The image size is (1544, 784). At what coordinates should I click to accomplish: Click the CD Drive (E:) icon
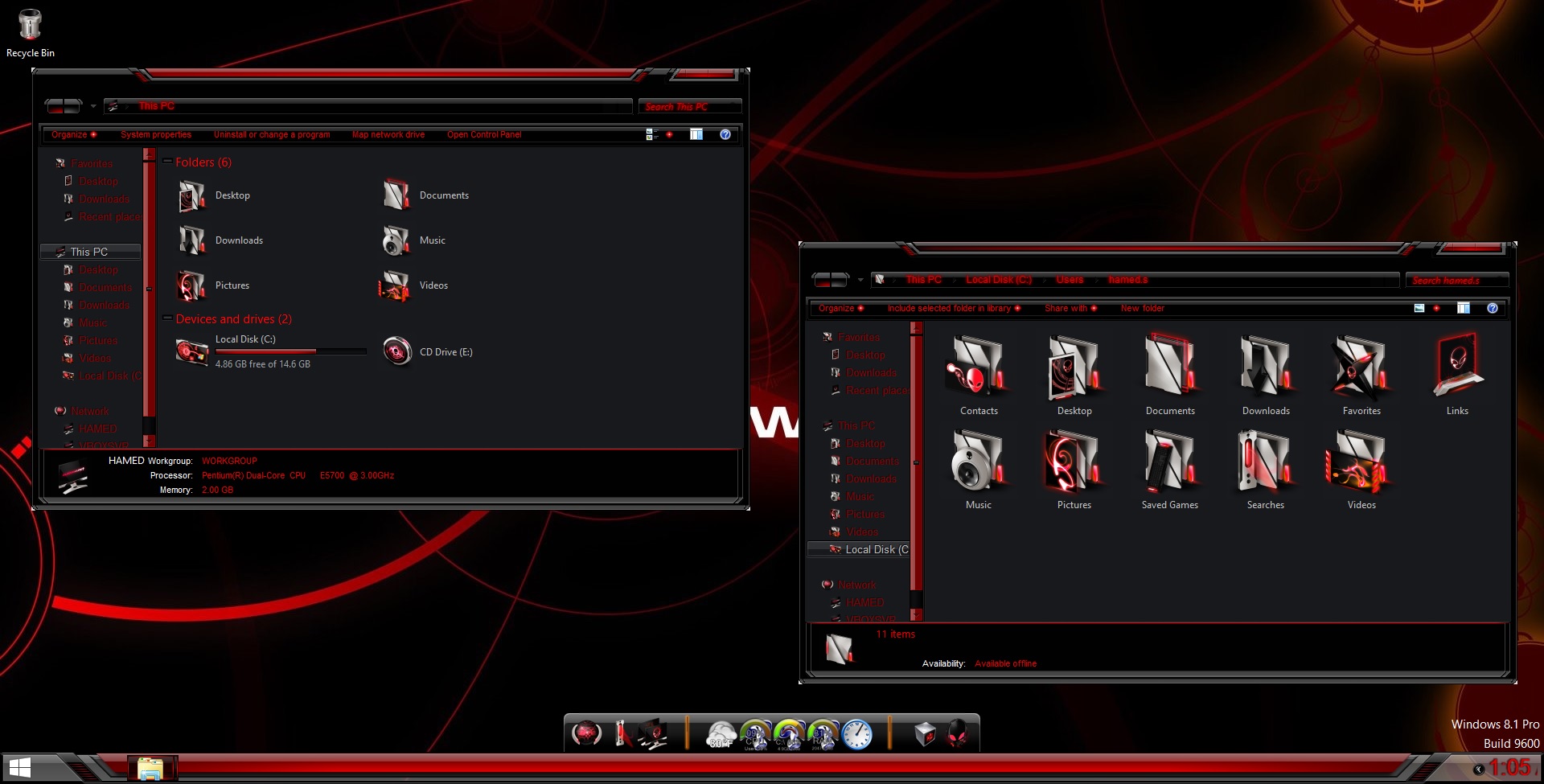click(x=398, y=351)
